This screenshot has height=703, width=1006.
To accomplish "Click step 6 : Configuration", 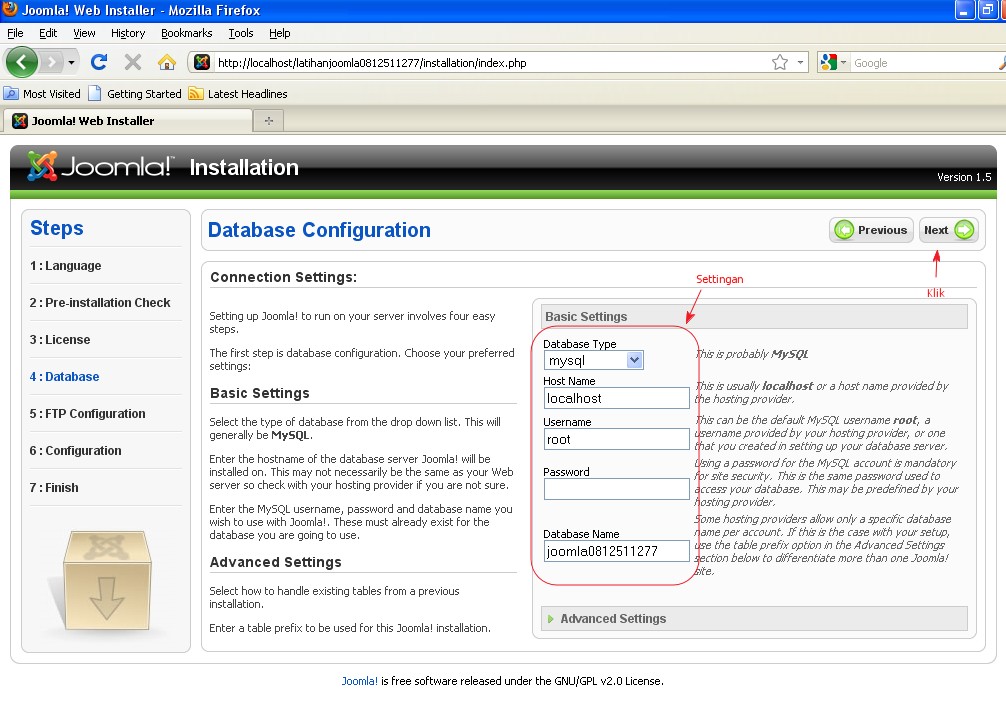I will (x=75, y=451).
